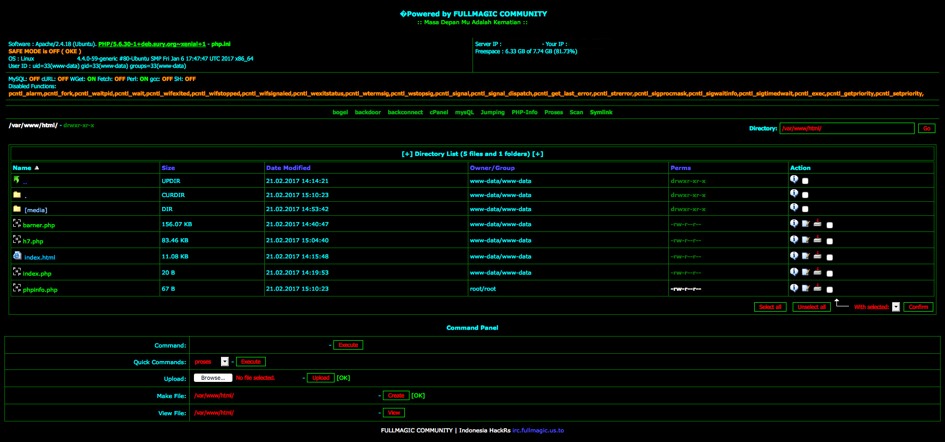Open the 'With selected' dropdown

click(895, 307)
